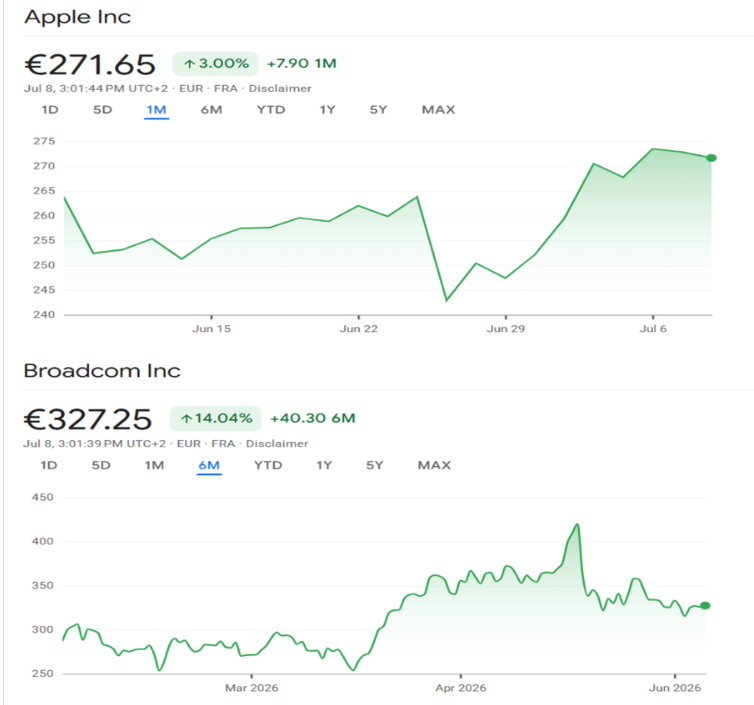Click the Jul 6 axis label
This screenshot has height=705, width=754.
point(653,329)
